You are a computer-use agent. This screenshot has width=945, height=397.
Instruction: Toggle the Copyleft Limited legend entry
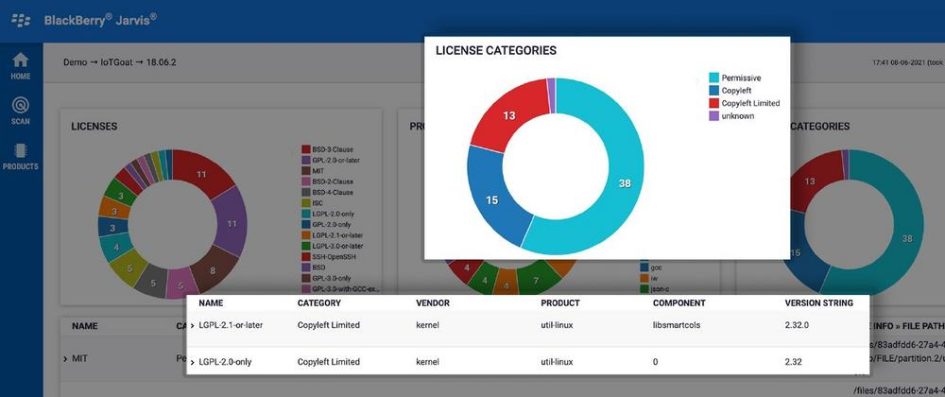click(x=744, y=103)
